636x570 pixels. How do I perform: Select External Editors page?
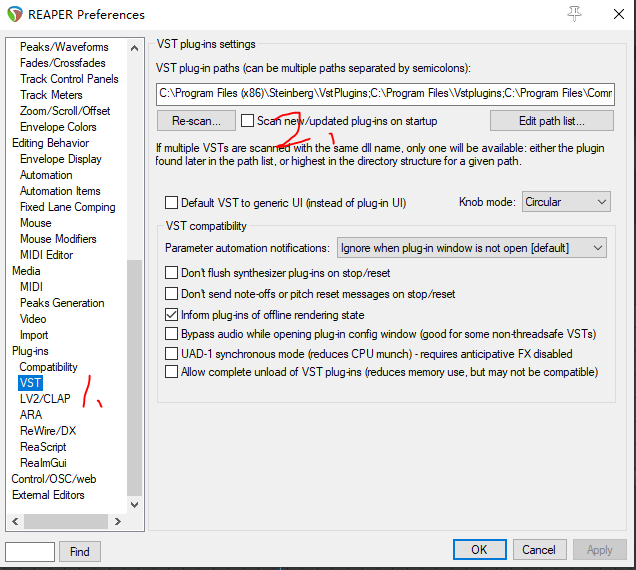pos(48,495)
